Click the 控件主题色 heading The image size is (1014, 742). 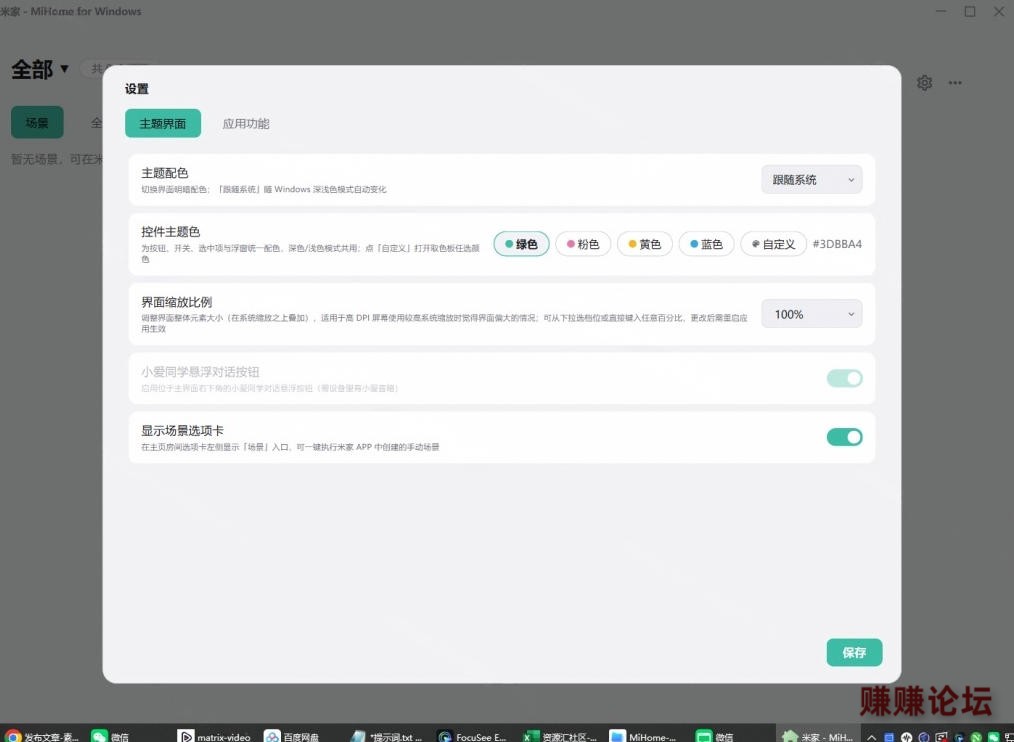(x=171, y=232)
